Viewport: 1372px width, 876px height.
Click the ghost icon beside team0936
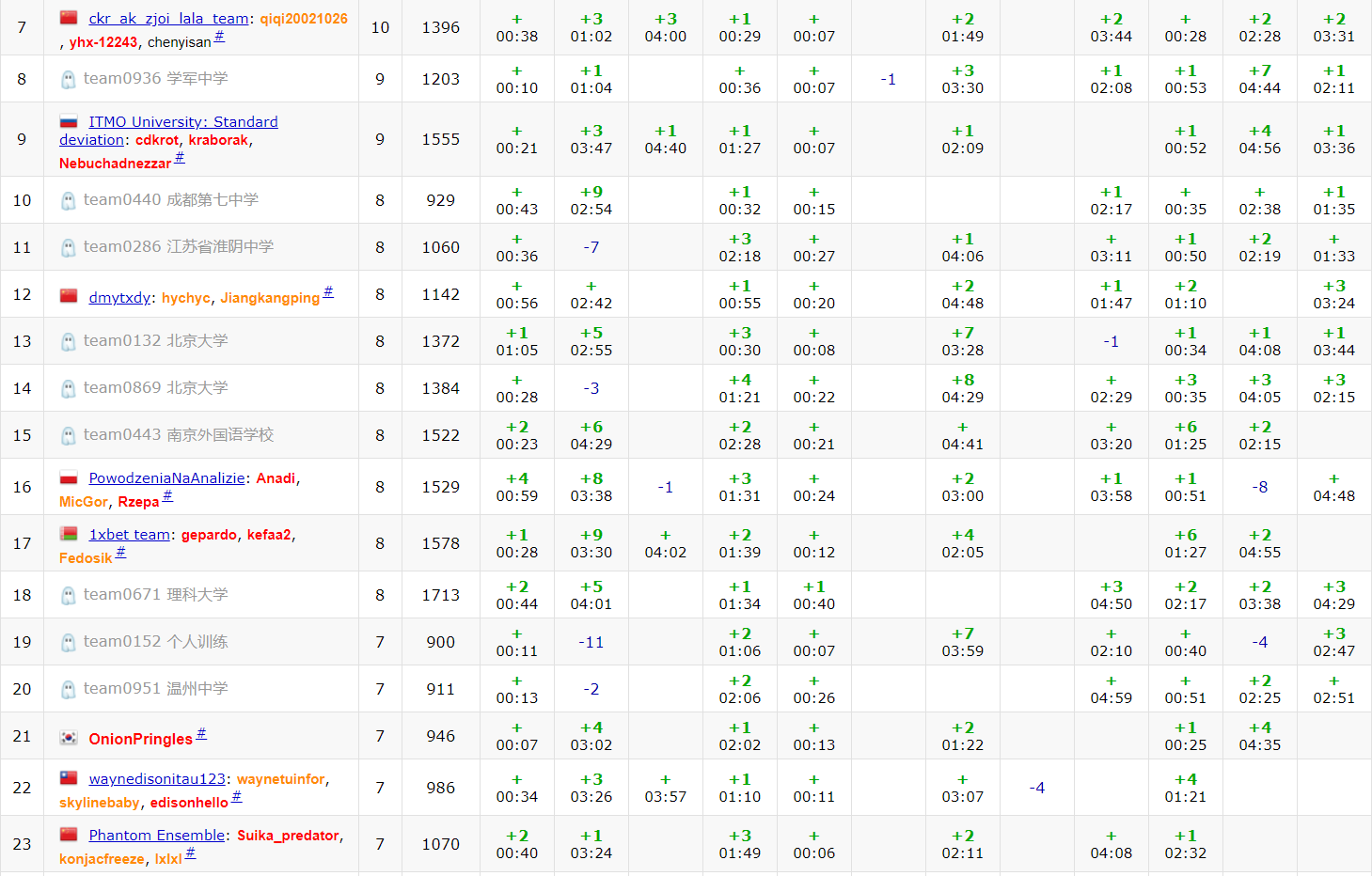click(x=68, y=80)
